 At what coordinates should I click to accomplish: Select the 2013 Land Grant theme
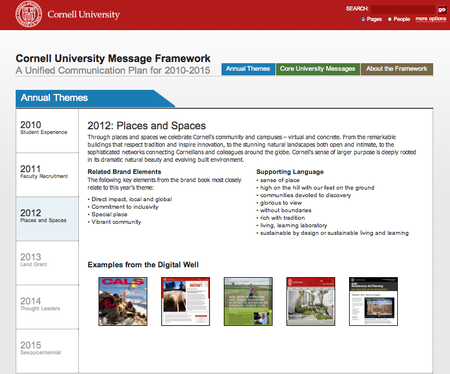coord(47,263)
